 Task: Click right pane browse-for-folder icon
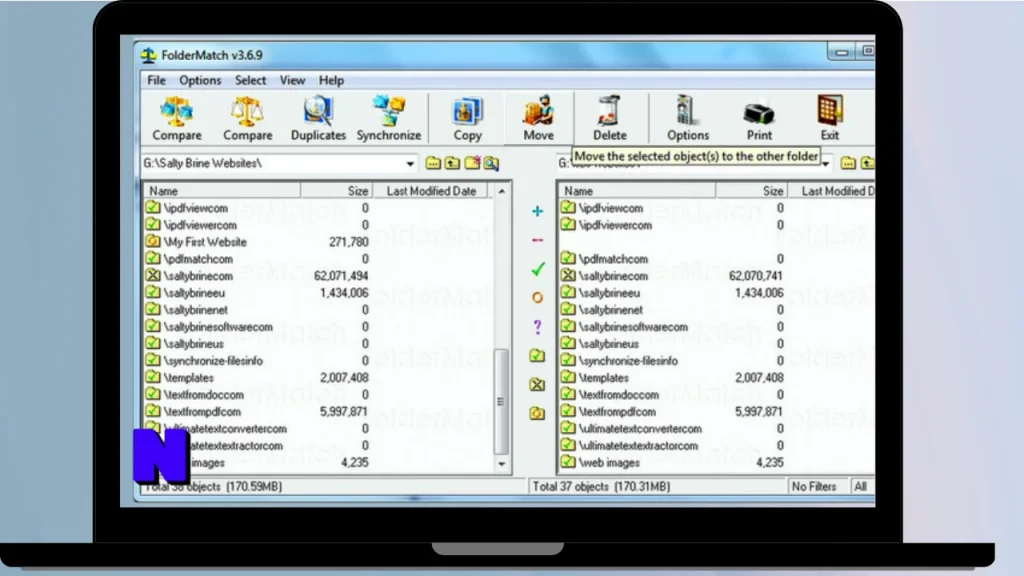[x=848, y=163]
